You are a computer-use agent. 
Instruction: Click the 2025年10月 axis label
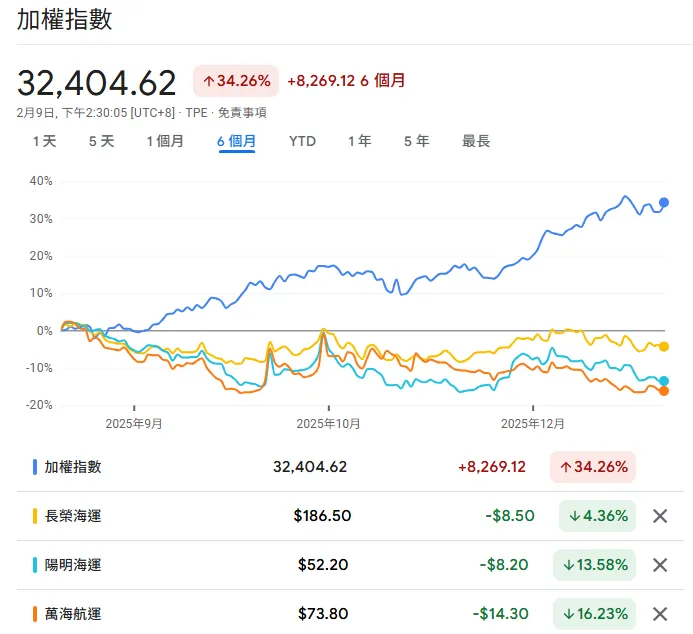tap(328, 424)
